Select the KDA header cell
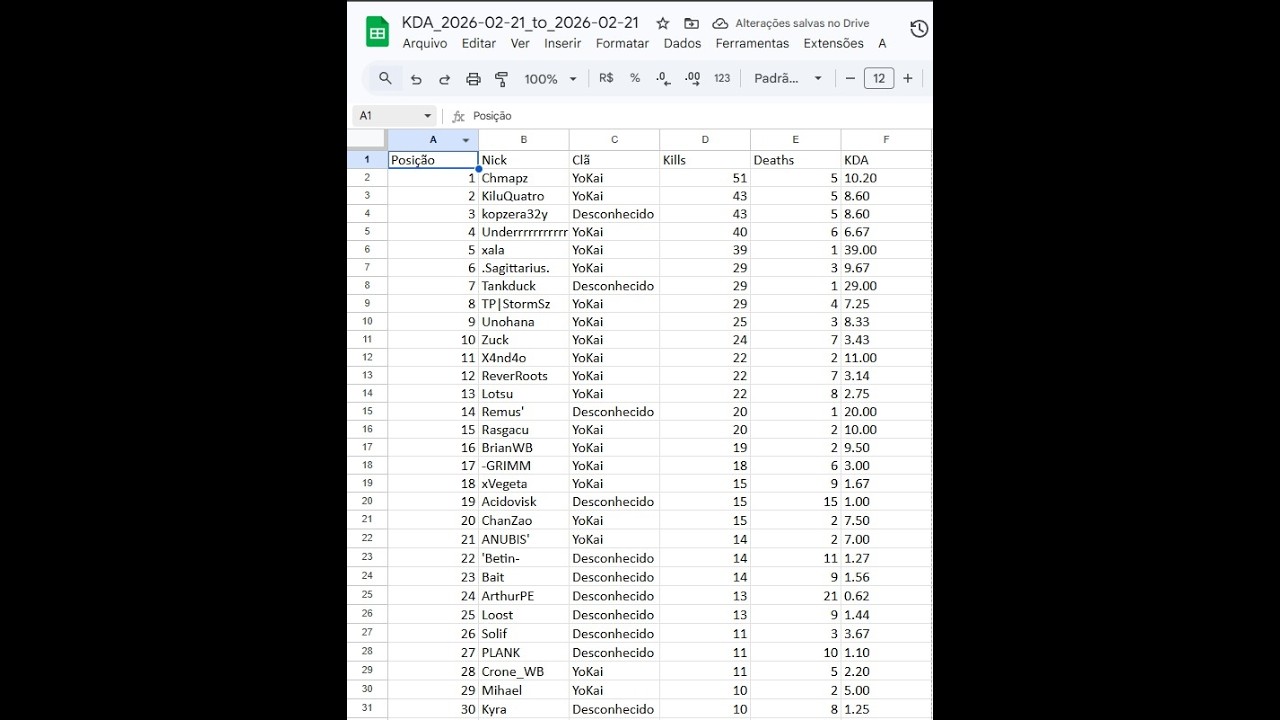 886,160
